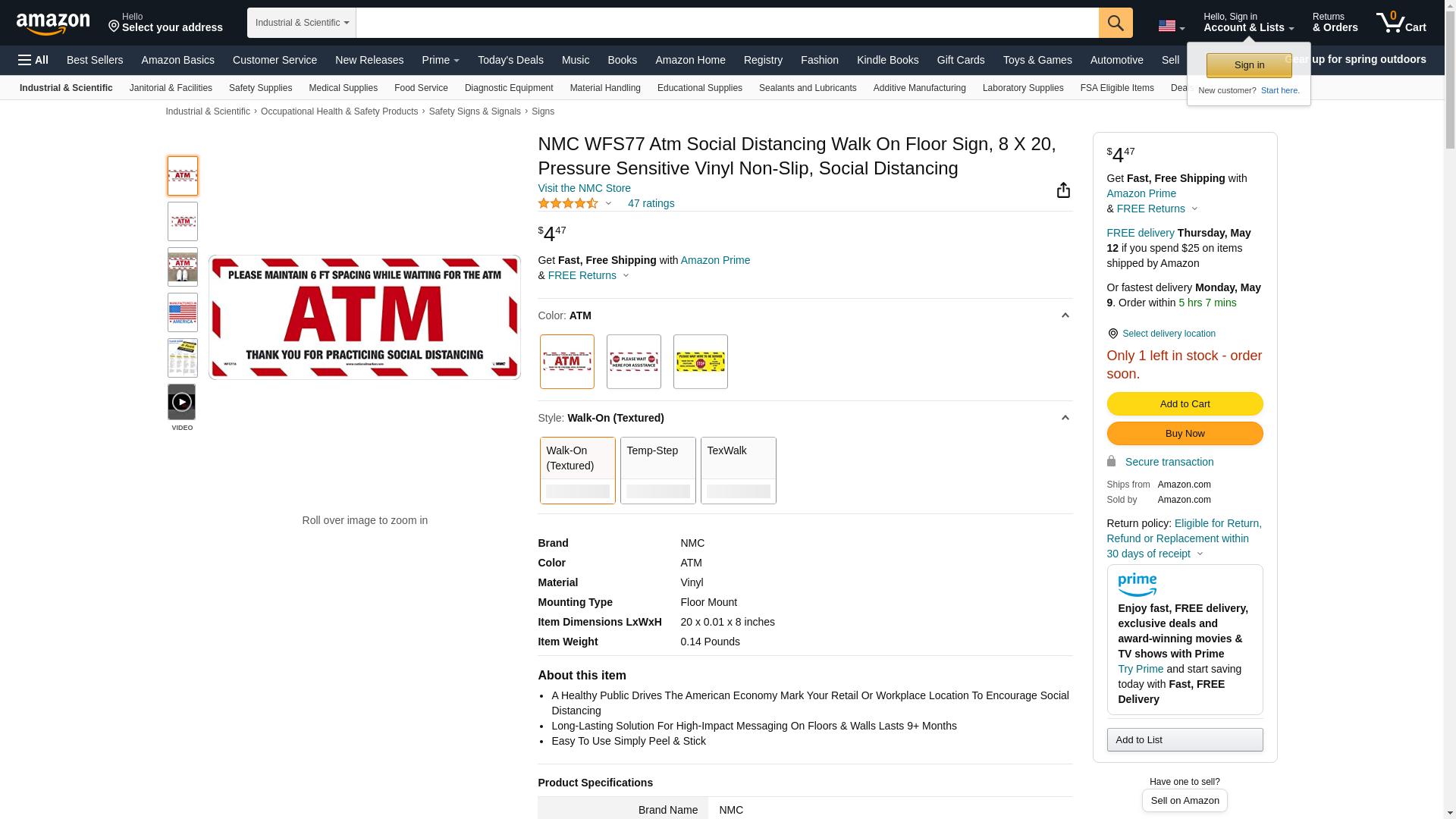The width and height of the screenshot is (1456, 819).
Task: Click the star rating icons
Action: point(568,203)
